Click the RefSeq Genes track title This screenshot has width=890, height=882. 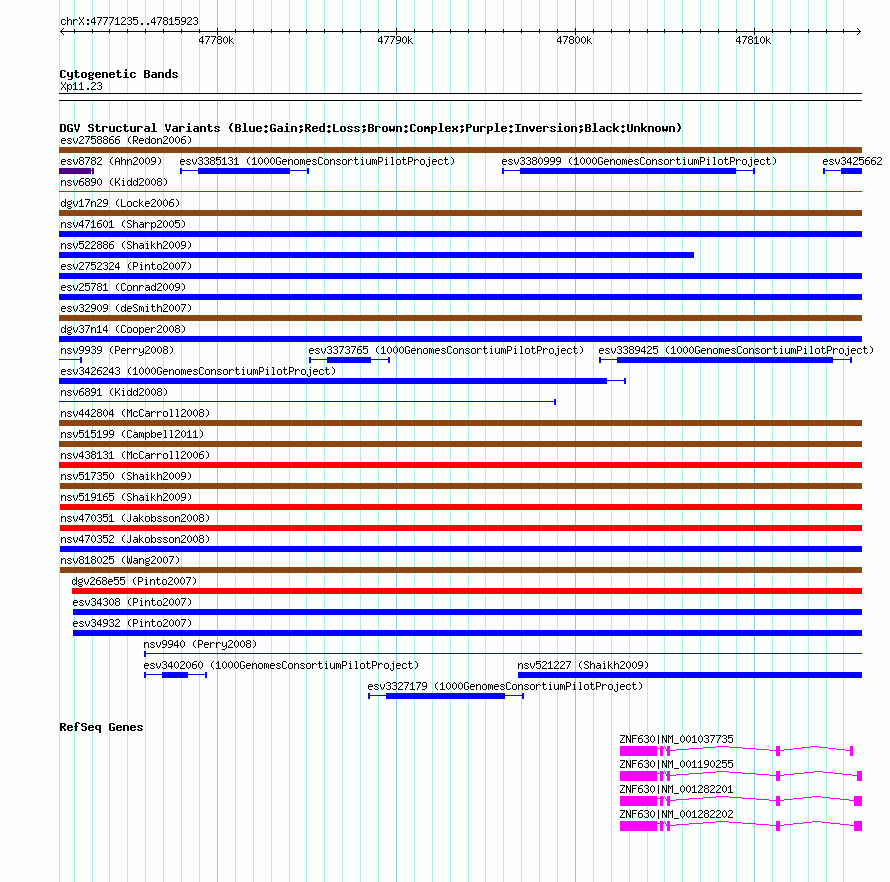pos(101,727)
